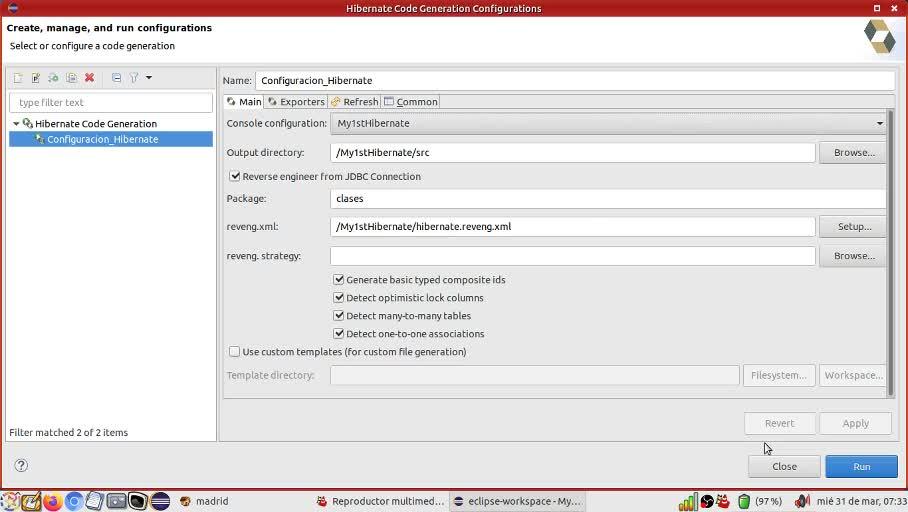Open the notes document icon in the taskbar

(95, 501)
